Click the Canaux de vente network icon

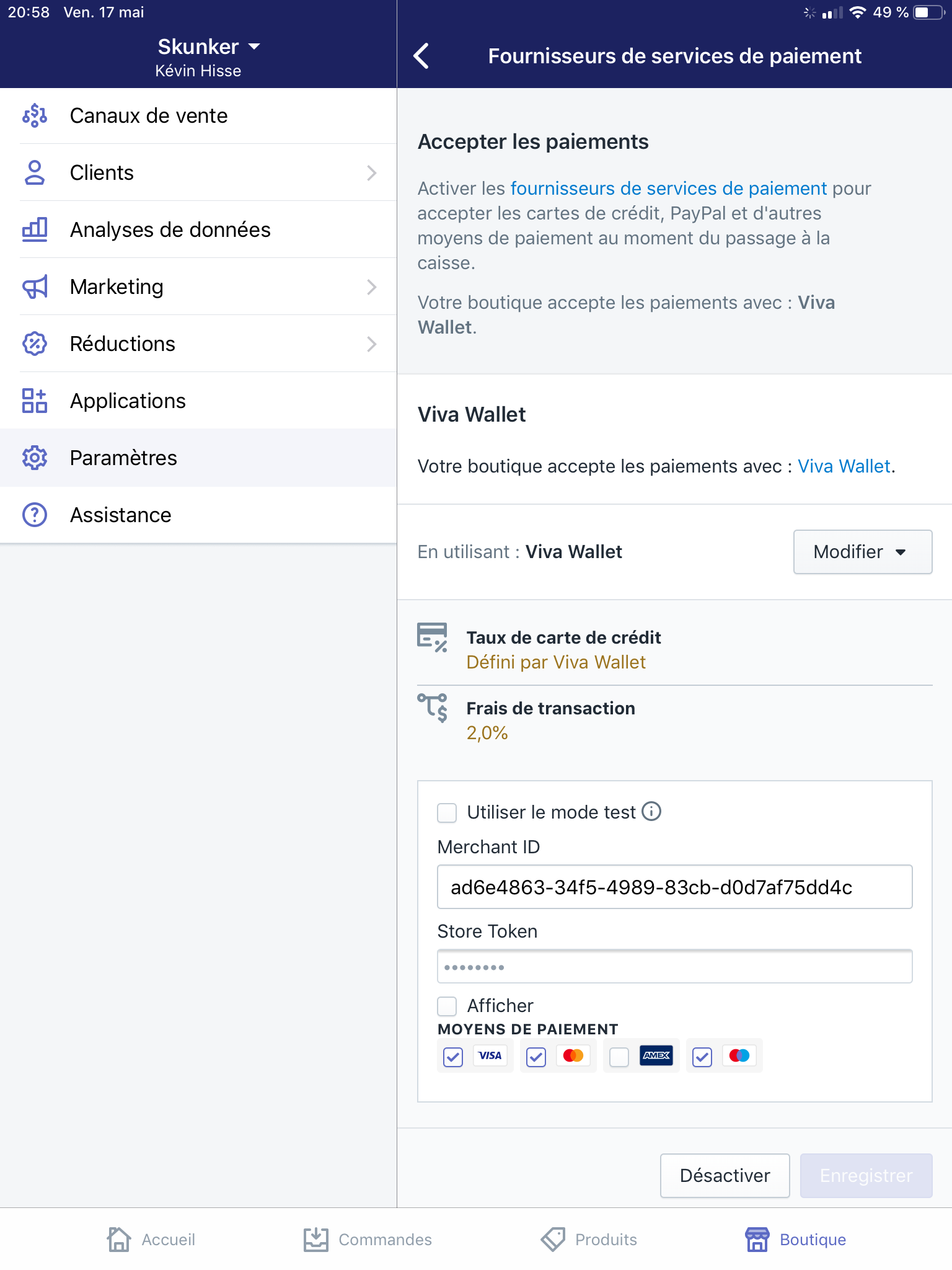(35, 115)
